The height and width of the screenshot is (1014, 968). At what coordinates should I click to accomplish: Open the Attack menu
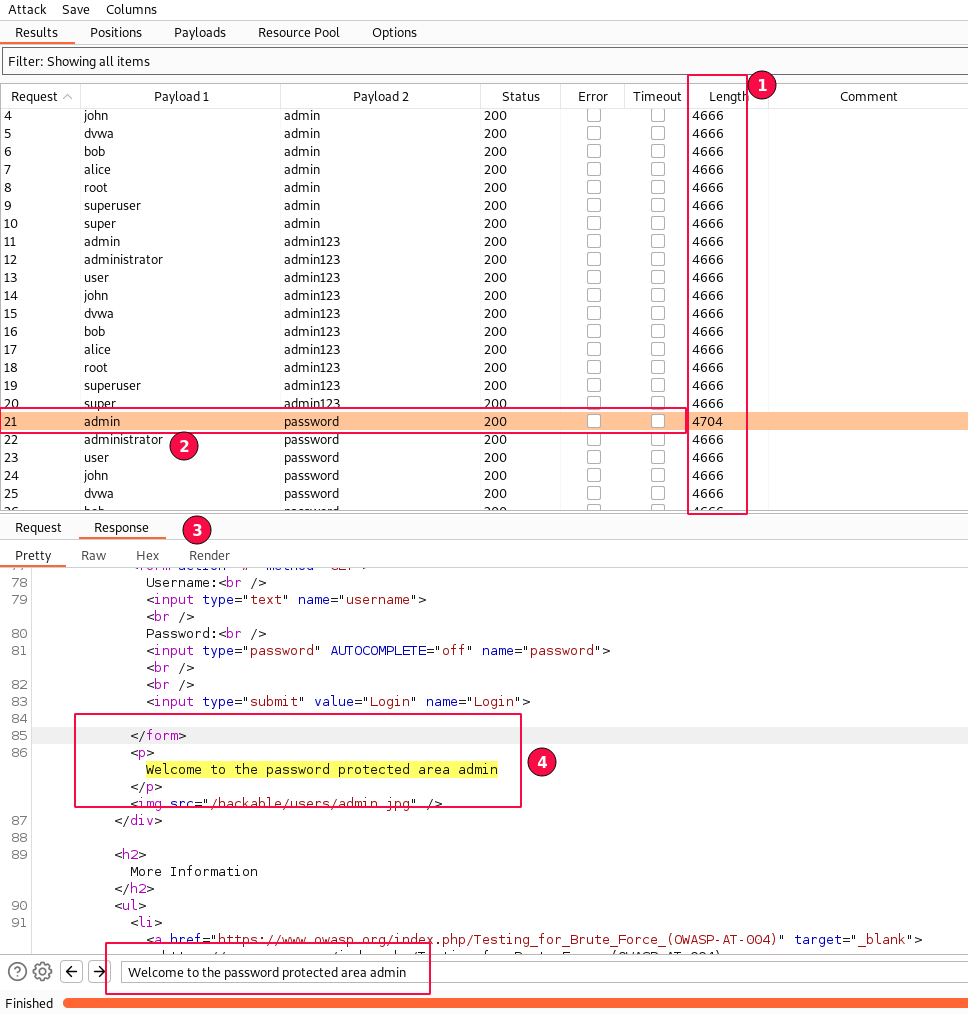[28, 9]
